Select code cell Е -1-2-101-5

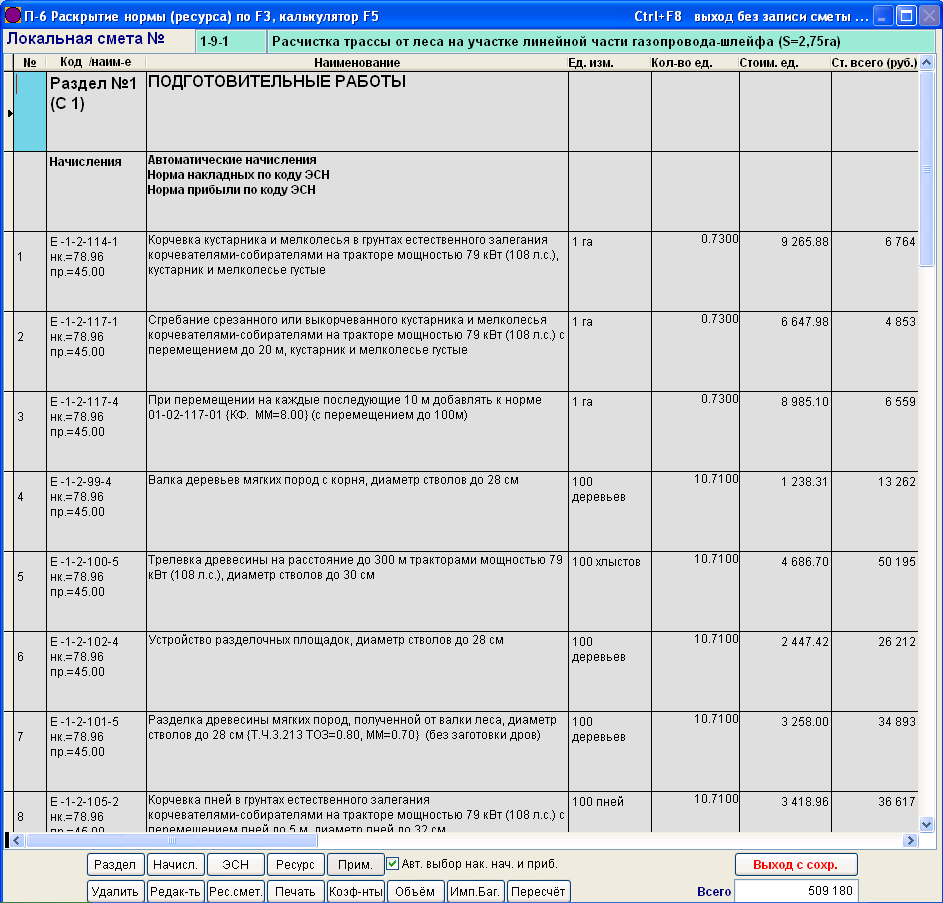point(96,751)
